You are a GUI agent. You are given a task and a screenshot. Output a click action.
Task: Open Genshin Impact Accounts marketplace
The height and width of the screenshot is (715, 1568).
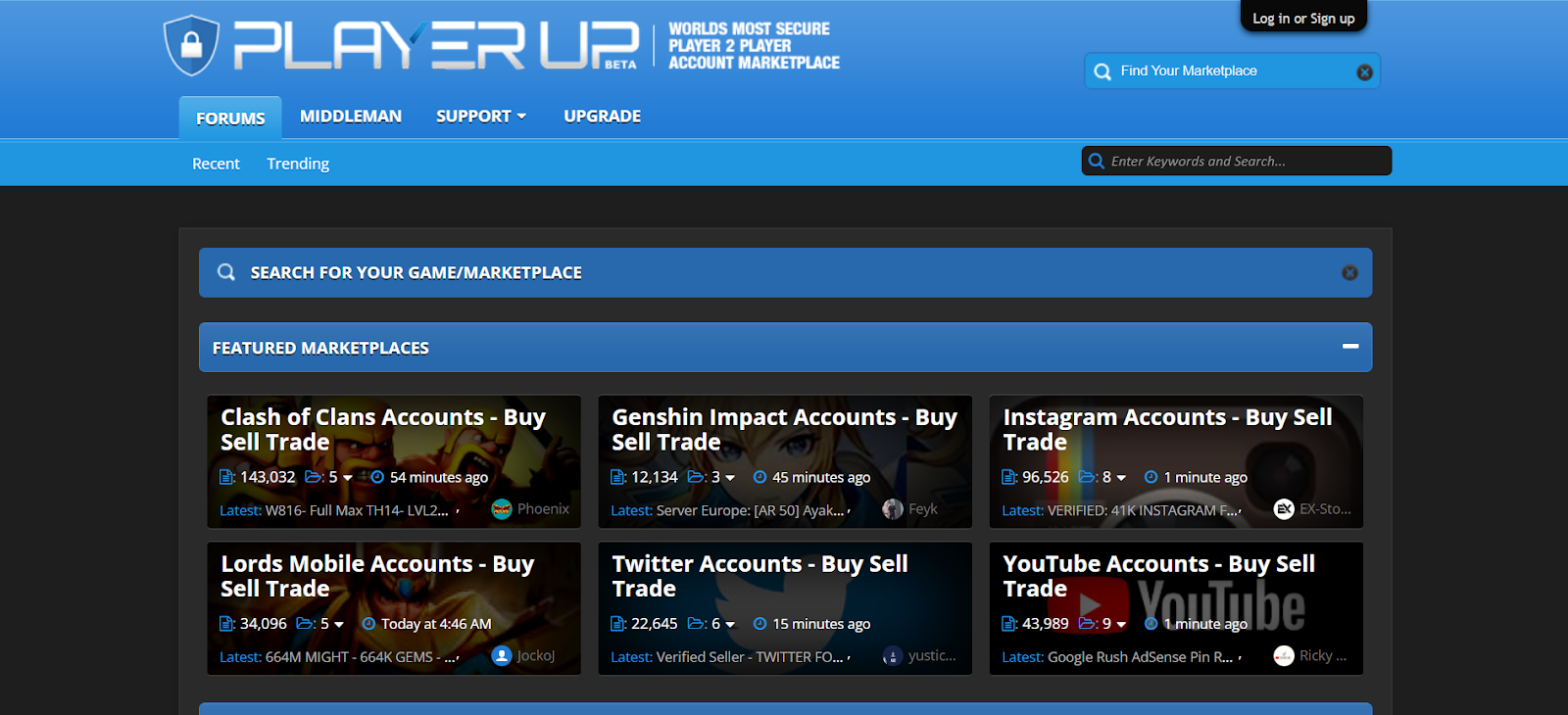(785, 429)
